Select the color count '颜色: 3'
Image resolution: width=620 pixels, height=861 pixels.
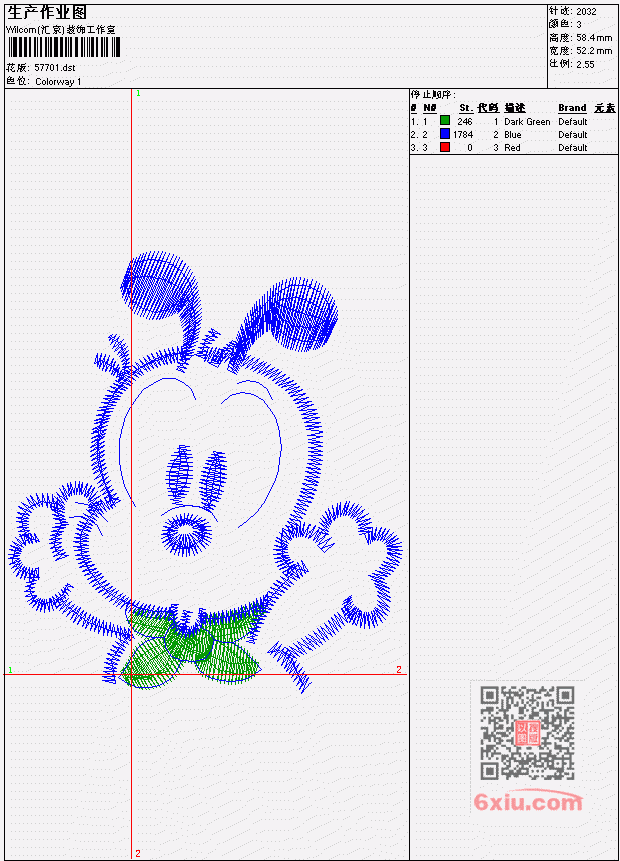click(x=565, y=24)
